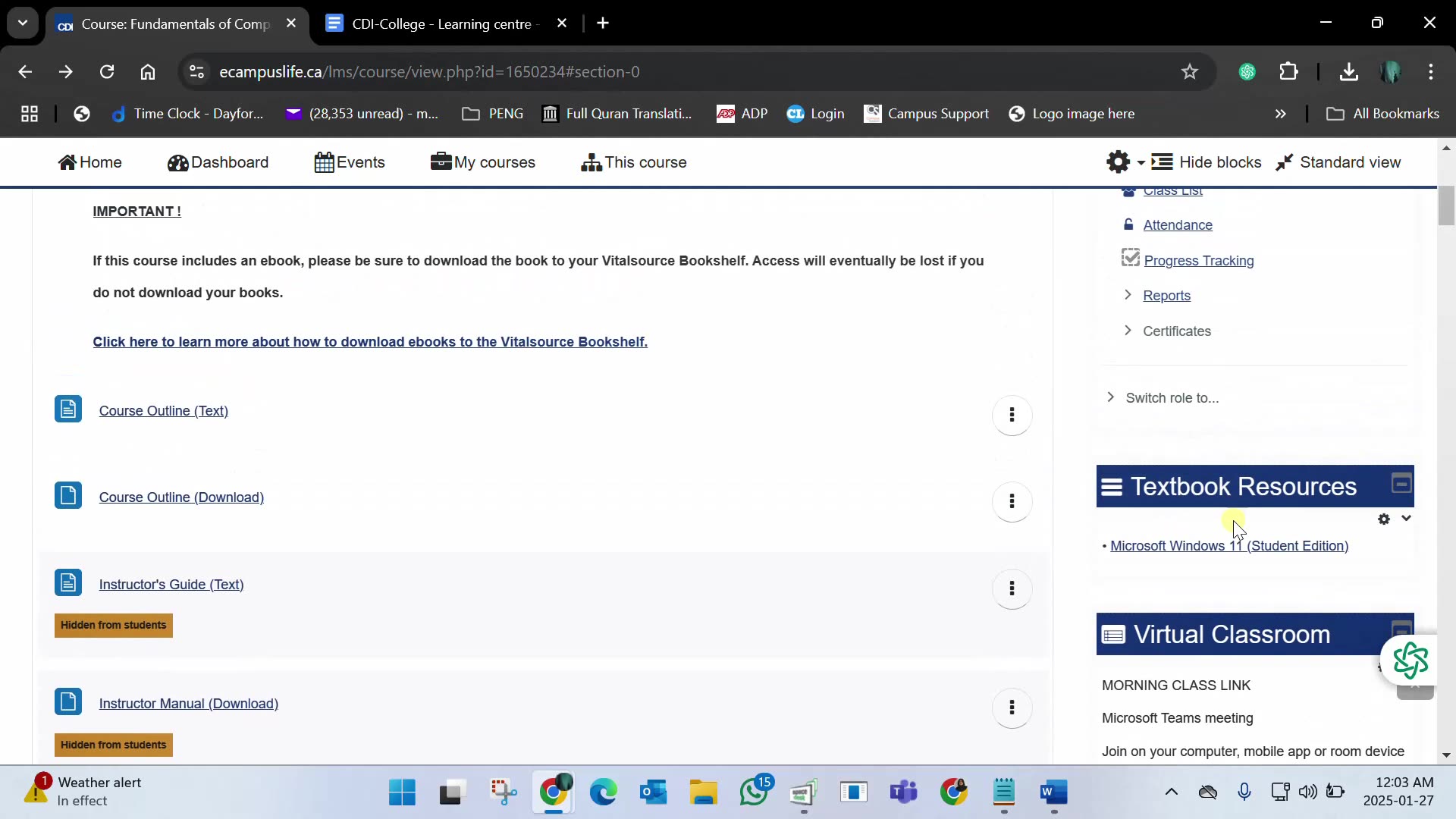This screenshot has width=1456, height=819.
Task: Click the Textbook Resources block gear icon
Action: click(1384, 519)
